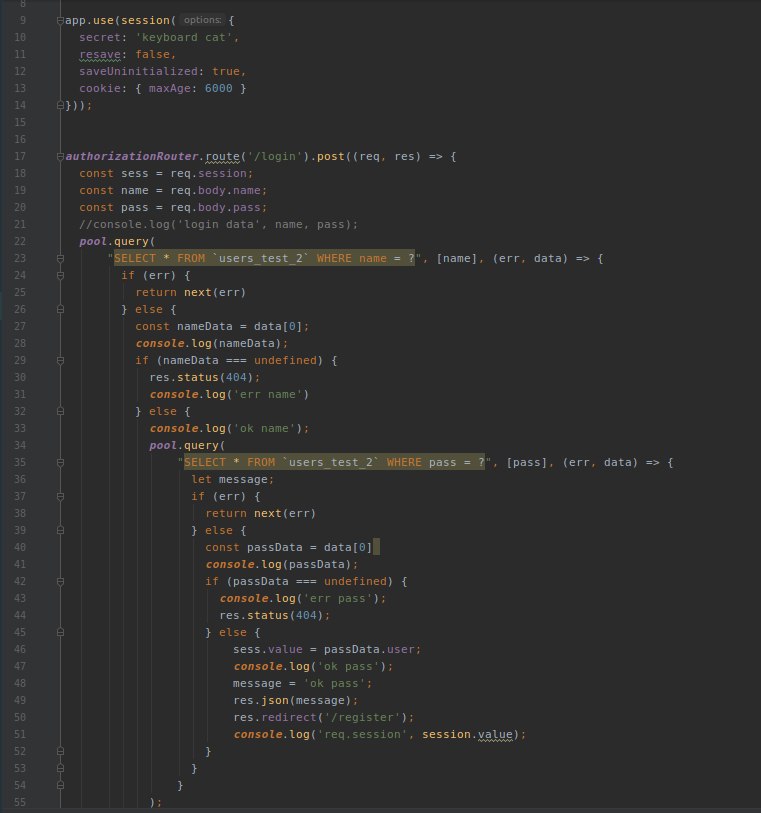This screenshot has height=813, width=761.
Task: Click 'return next(err)' on line 38
Action: 260,513
